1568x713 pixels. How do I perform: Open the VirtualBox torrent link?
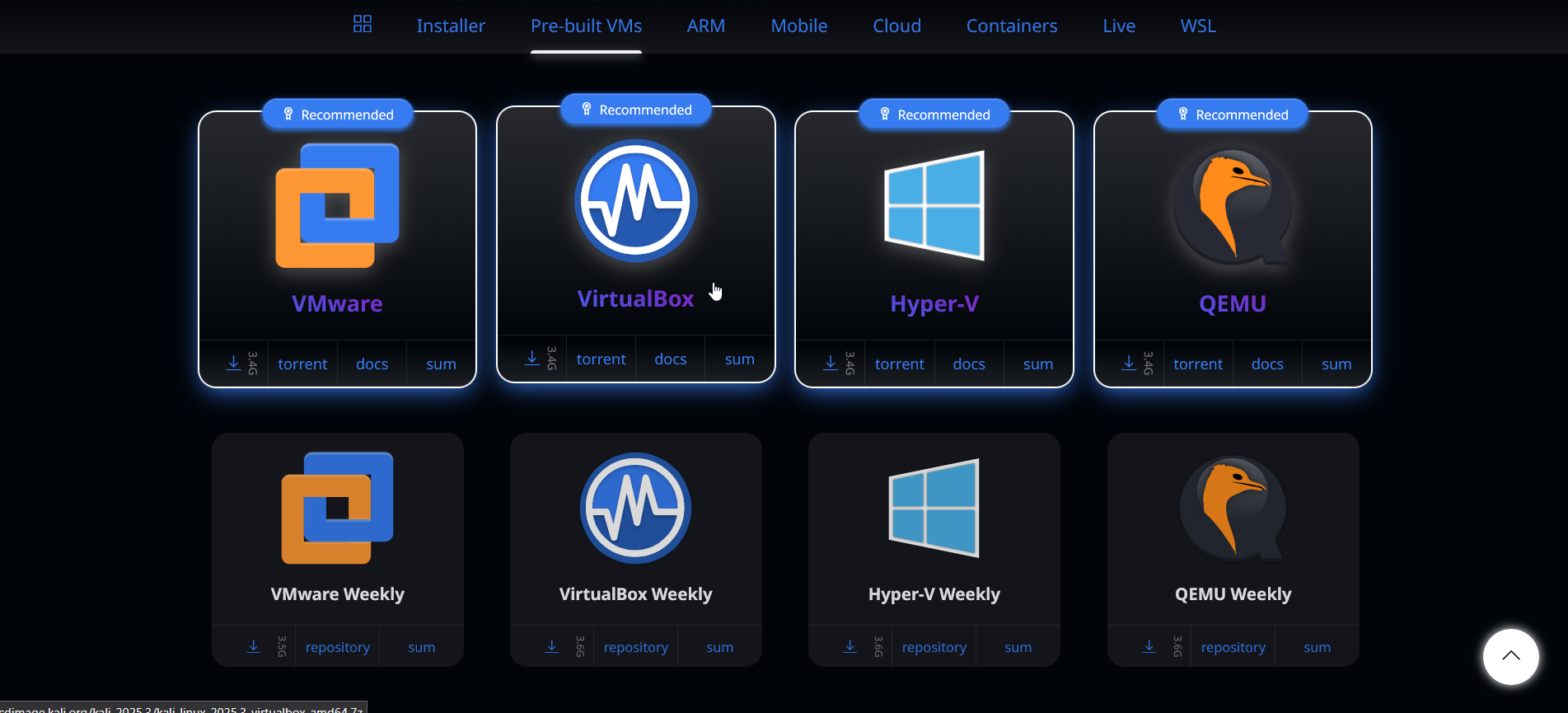coord(601,359)
